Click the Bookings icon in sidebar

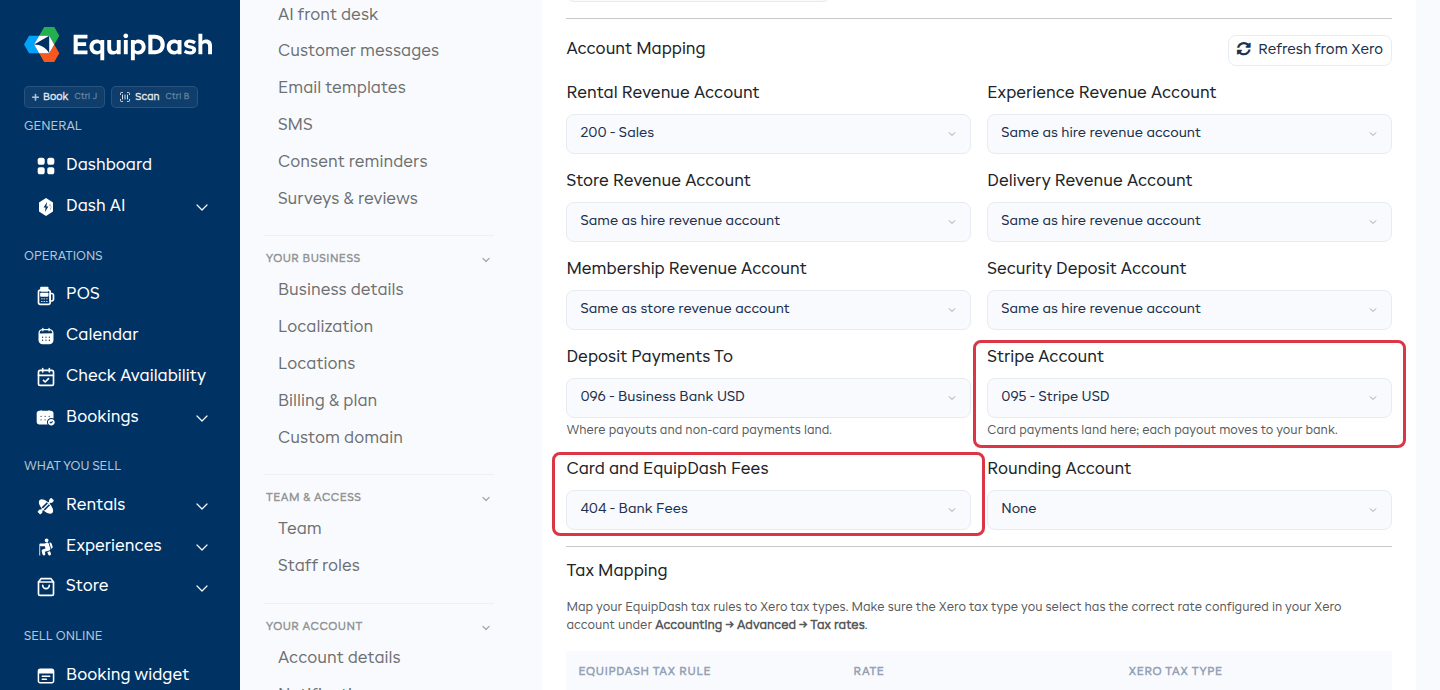click(x=45, y=417)
